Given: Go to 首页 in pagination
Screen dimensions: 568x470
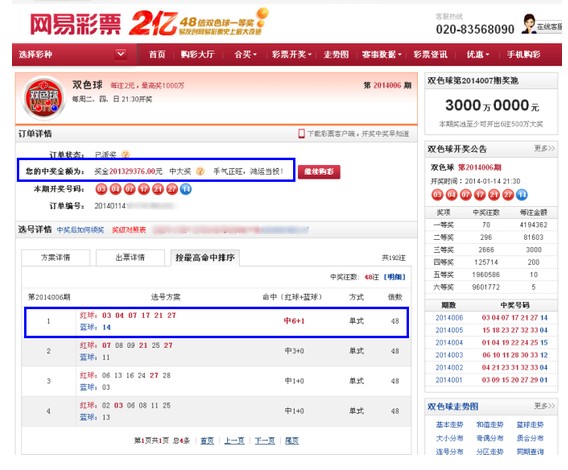Looking at the screenshot, I should pyautogui.click(x=207, y=441).
